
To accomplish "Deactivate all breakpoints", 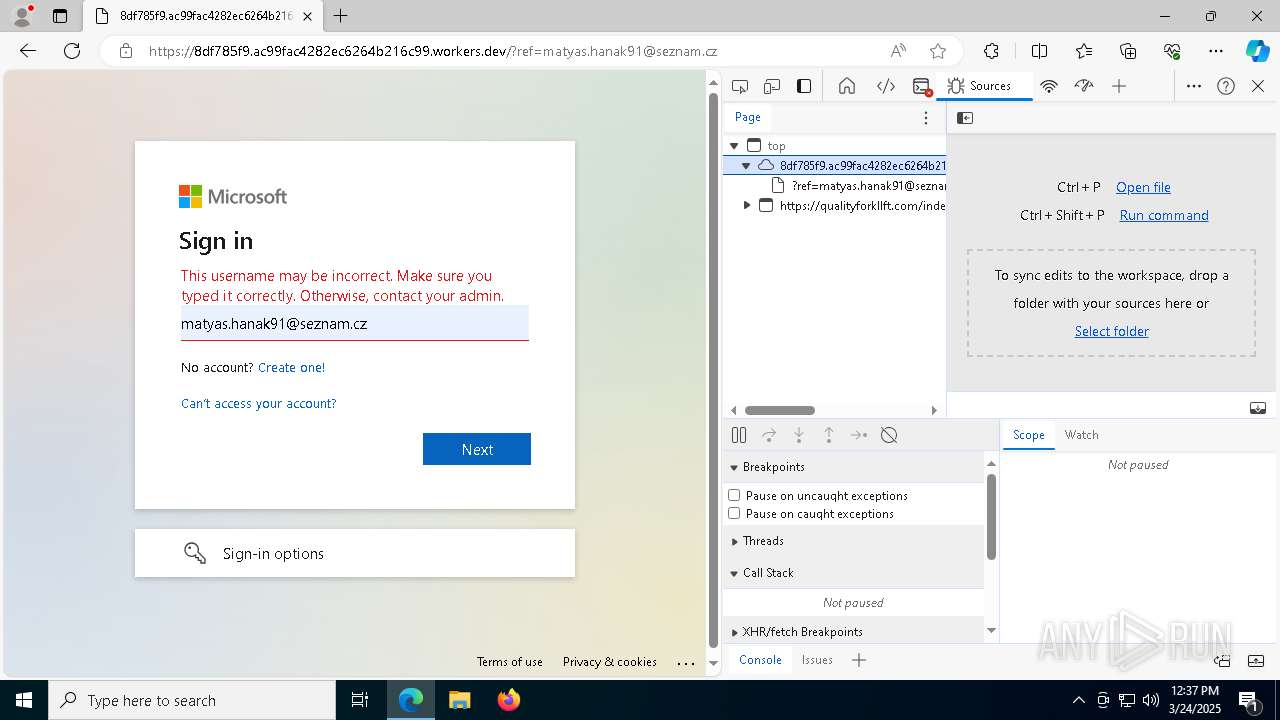I will (x=889, y=435).
